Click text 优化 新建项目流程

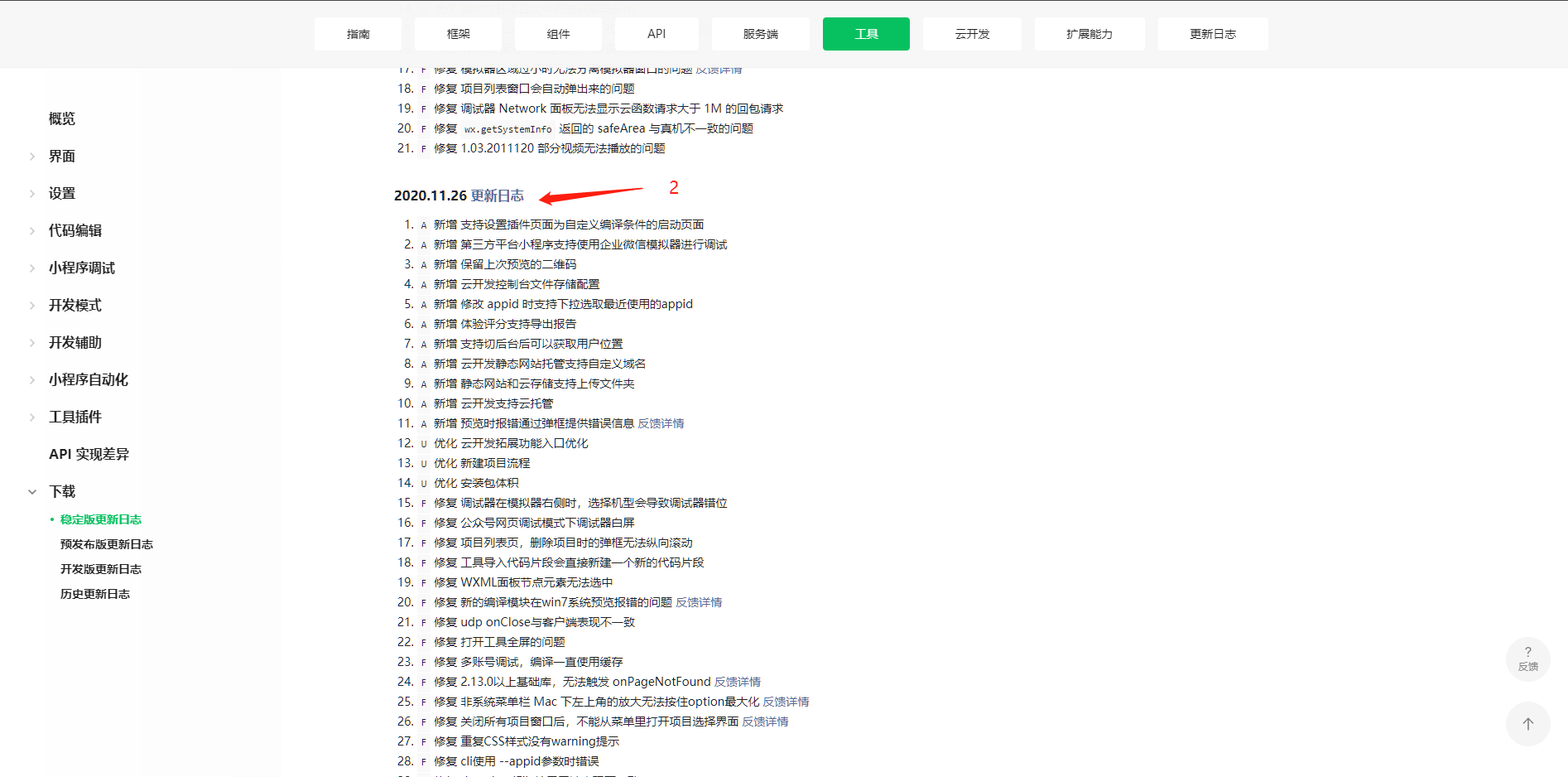[482, 463]
